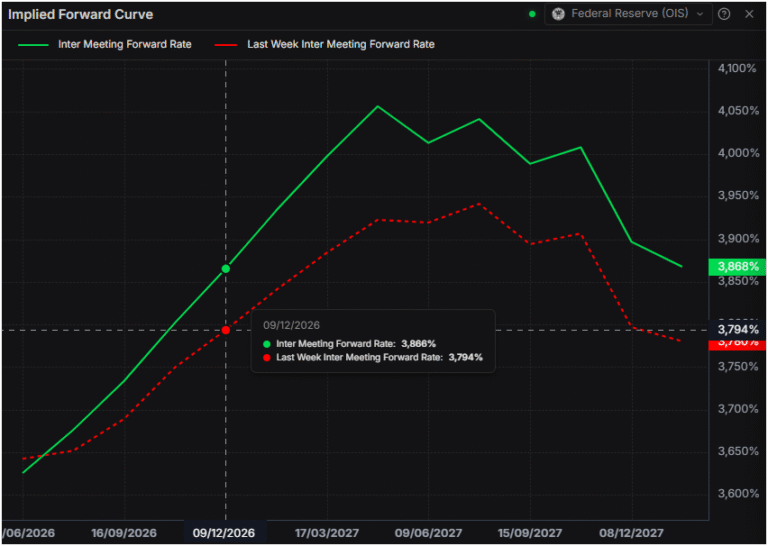
Task: Click the 15/09/2027 axis date label
Action: [530, 533]
